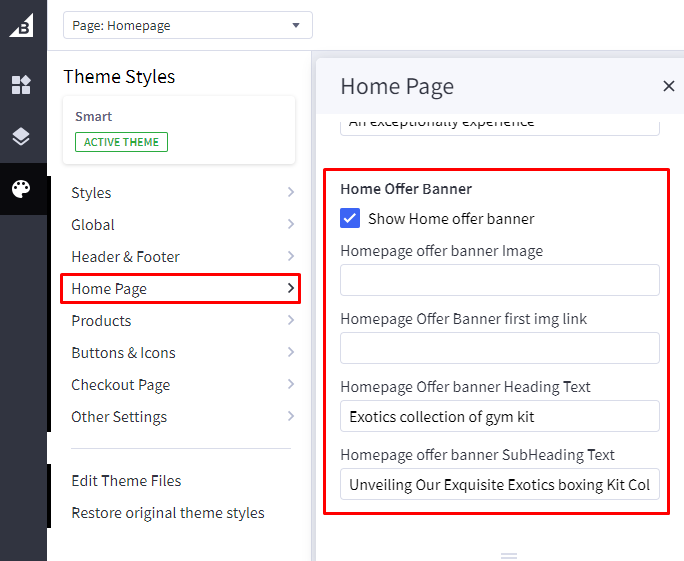The width and height of the screenshot is (684, 561).
Task: Open Buttons & Icons settings
Action: [x=181, y=353]
